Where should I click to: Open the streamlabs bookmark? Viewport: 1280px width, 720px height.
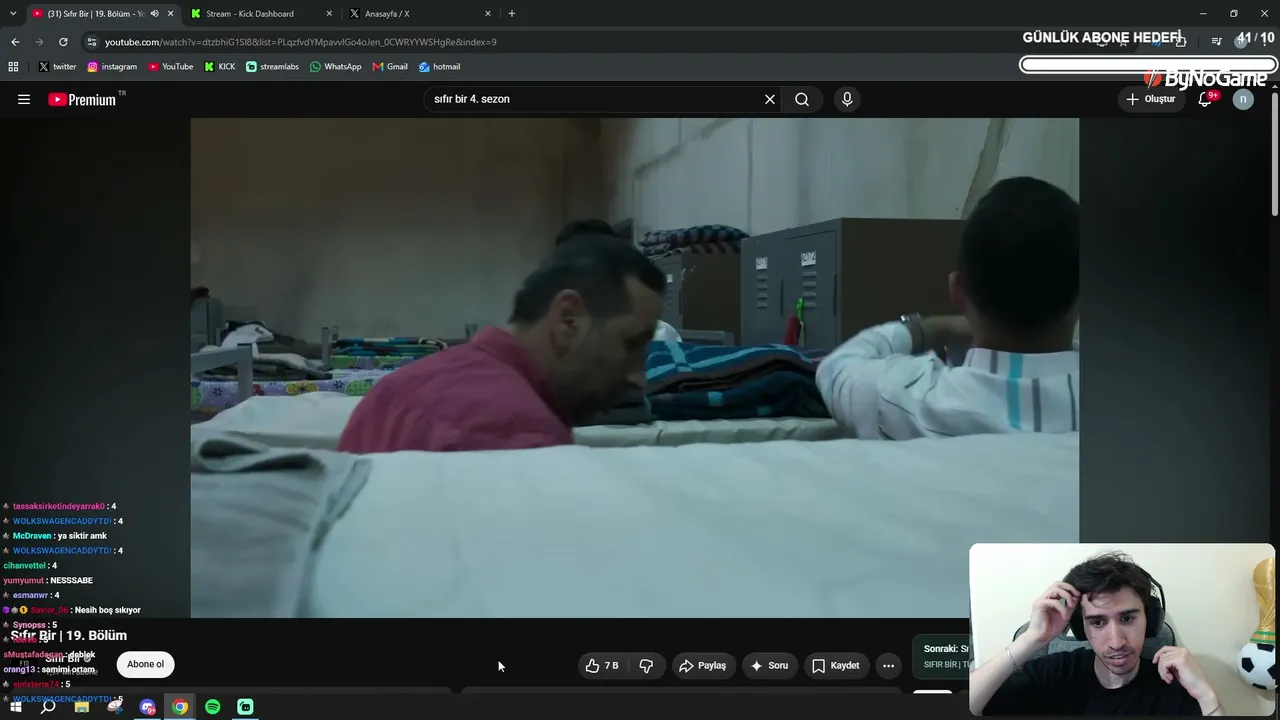(x=272, y=67)
